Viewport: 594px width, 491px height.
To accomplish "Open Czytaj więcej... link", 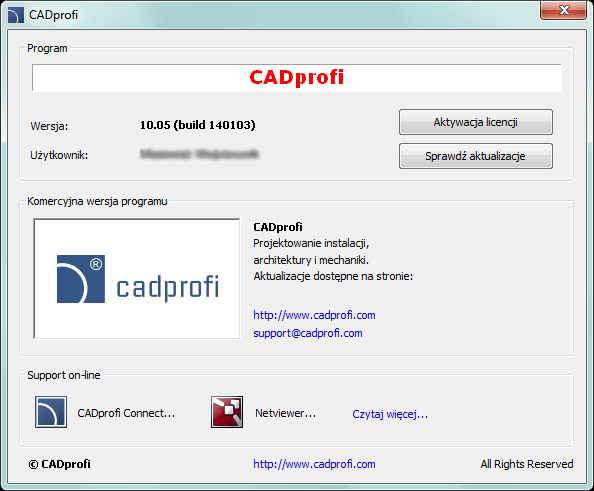I will [390, 414].
